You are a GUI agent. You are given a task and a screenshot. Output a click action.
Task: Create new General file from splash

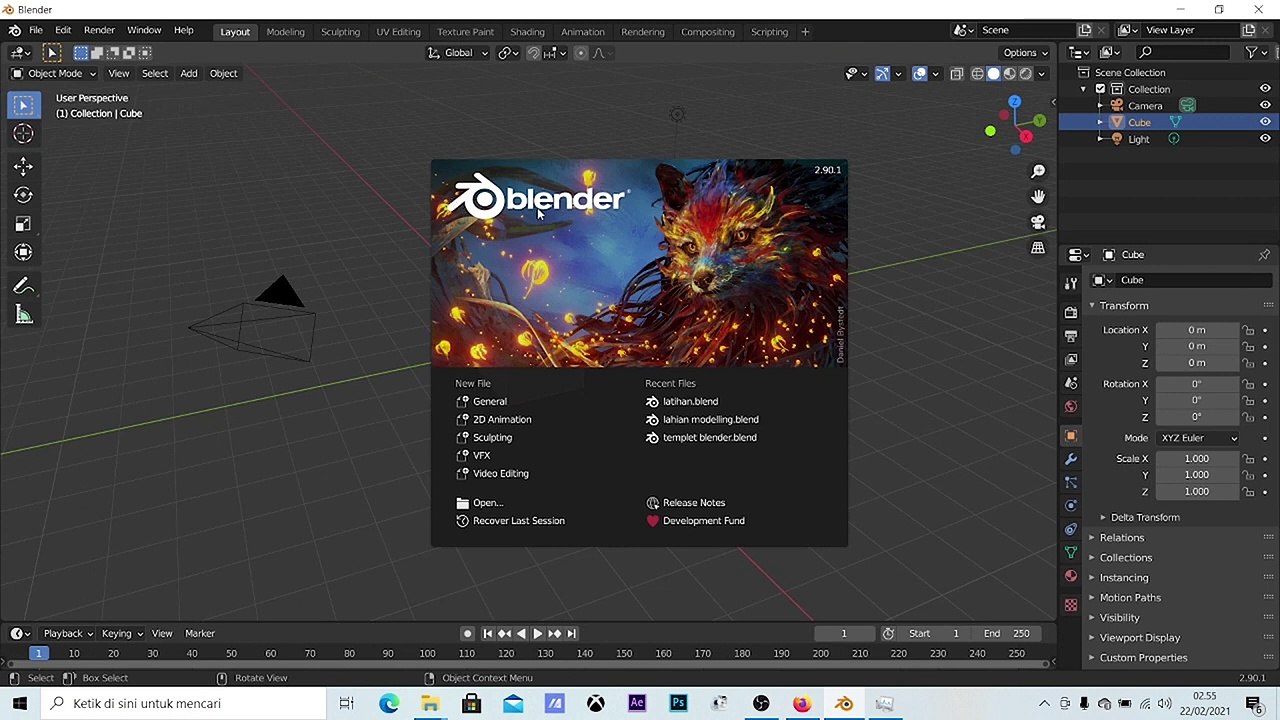[x=489, y=401]
